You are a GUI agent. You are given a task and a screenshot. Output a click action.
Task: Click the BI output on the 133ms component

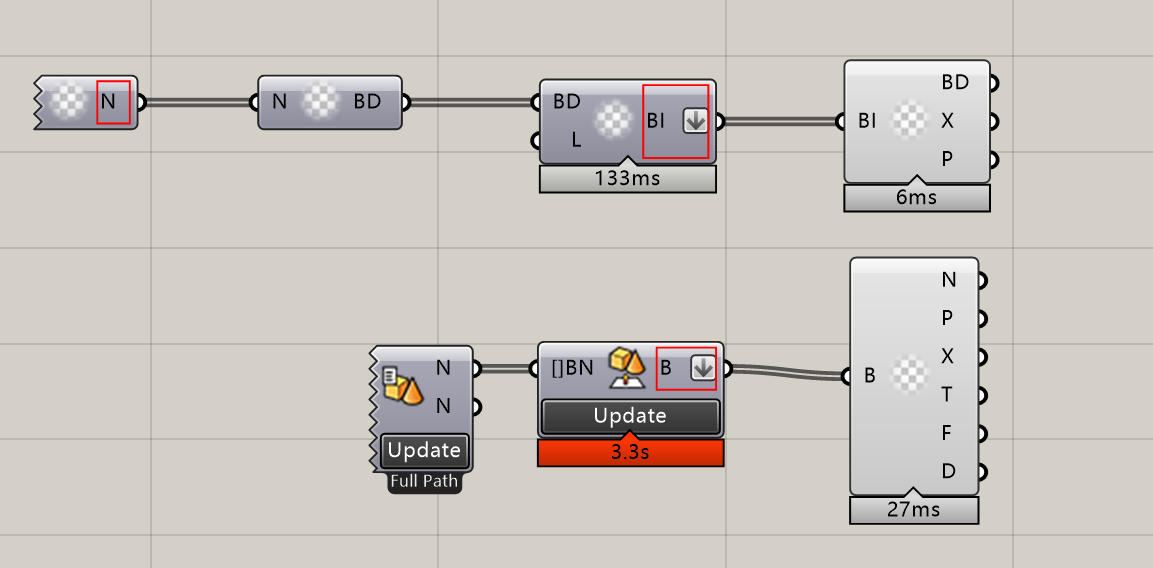click(656, 121)
